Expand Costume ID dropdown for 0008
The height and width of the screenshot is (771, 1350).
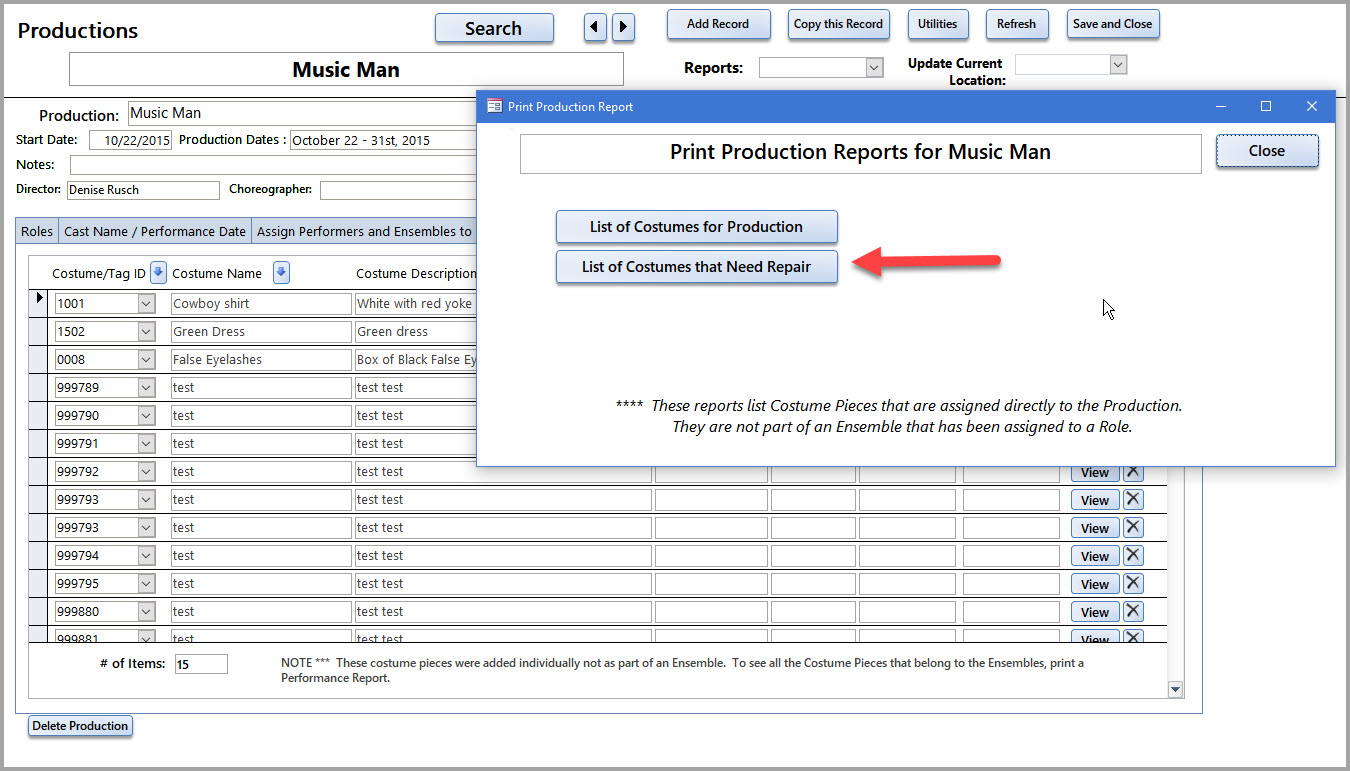[x=146, y=360]
